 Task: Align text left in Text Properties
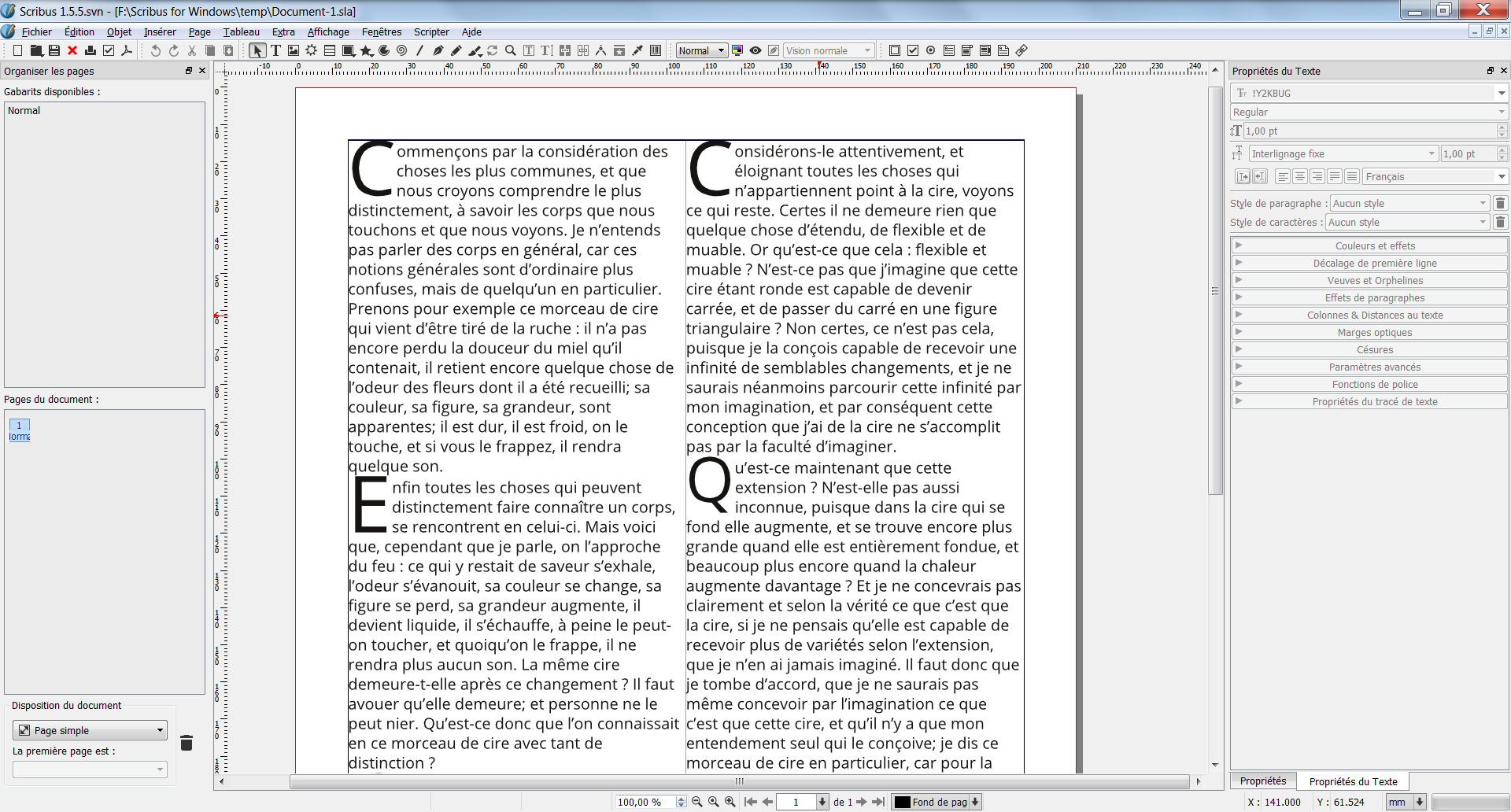point(1283,176)
